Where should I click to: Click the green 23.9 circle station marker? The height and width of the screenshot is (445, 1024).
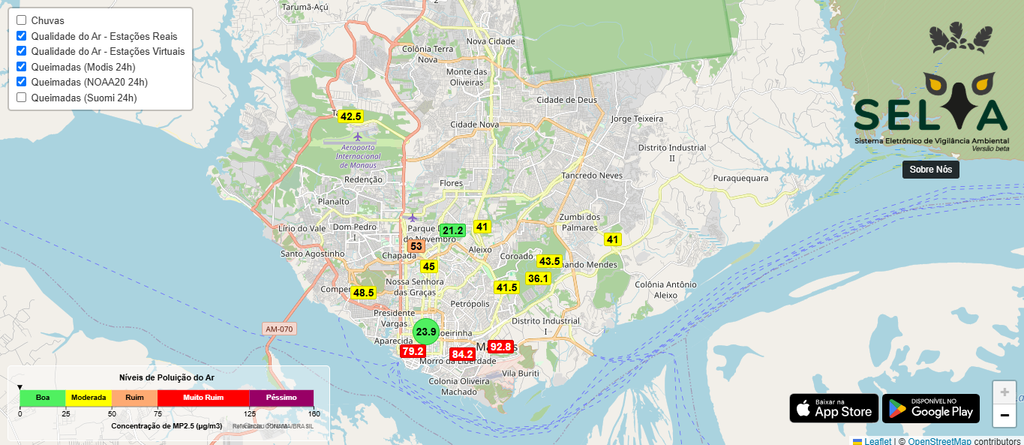426,331
